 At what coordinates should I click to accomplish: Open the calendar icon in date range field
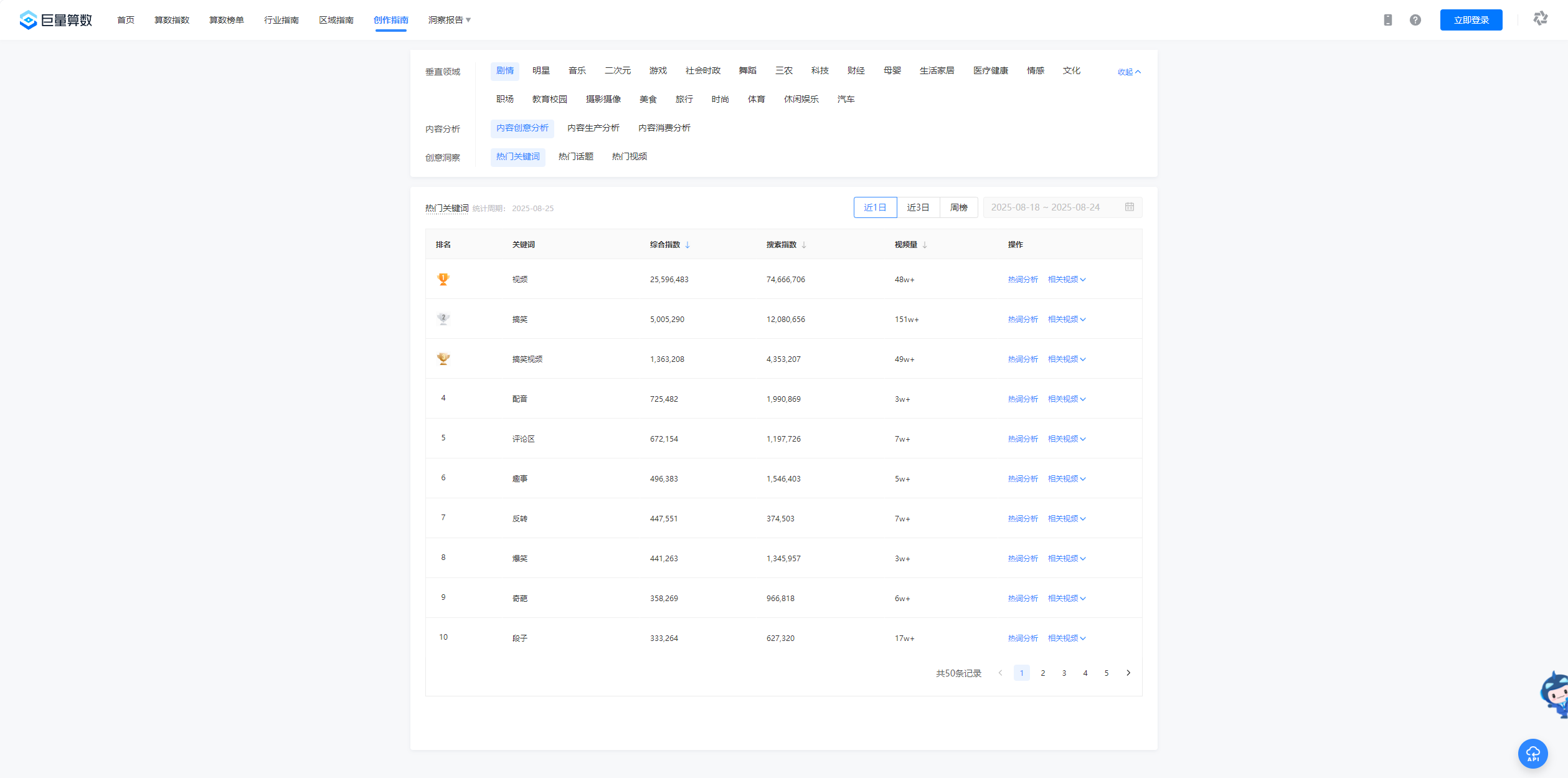click(1129, 207)
